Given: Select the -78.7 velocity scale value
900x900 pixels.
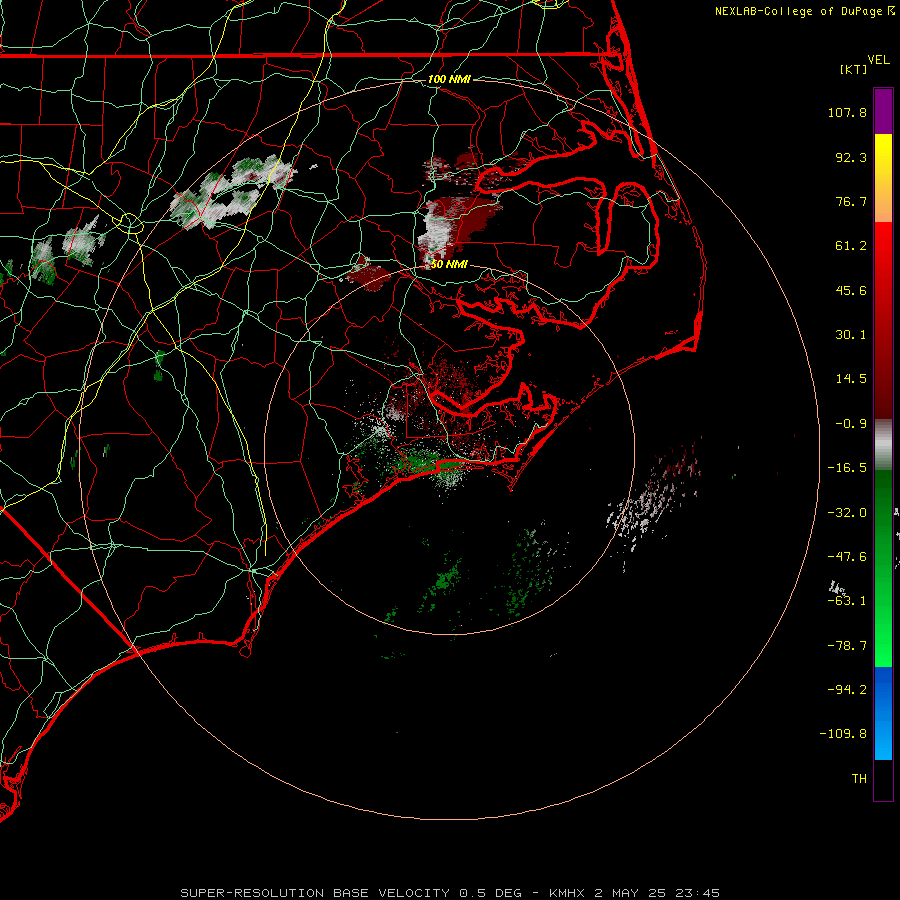Looking at the screenshot, I should 847,646.
